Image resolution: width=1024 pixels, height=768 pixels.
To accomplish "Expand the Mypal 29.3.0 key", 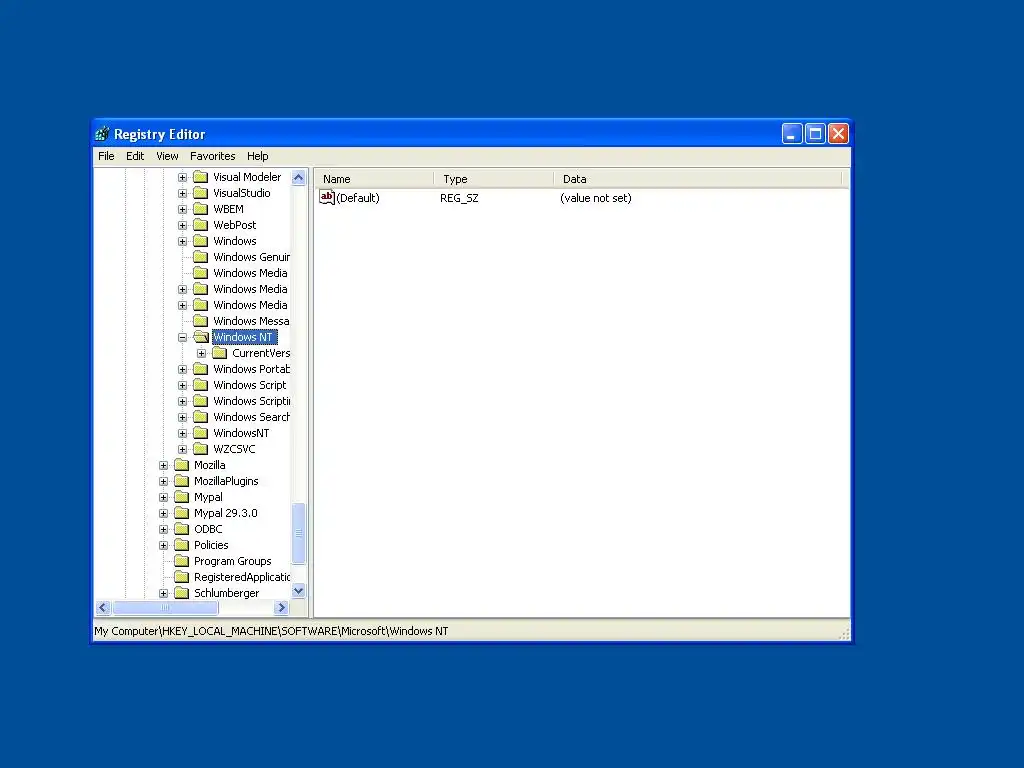I will [x=164, y=513].
